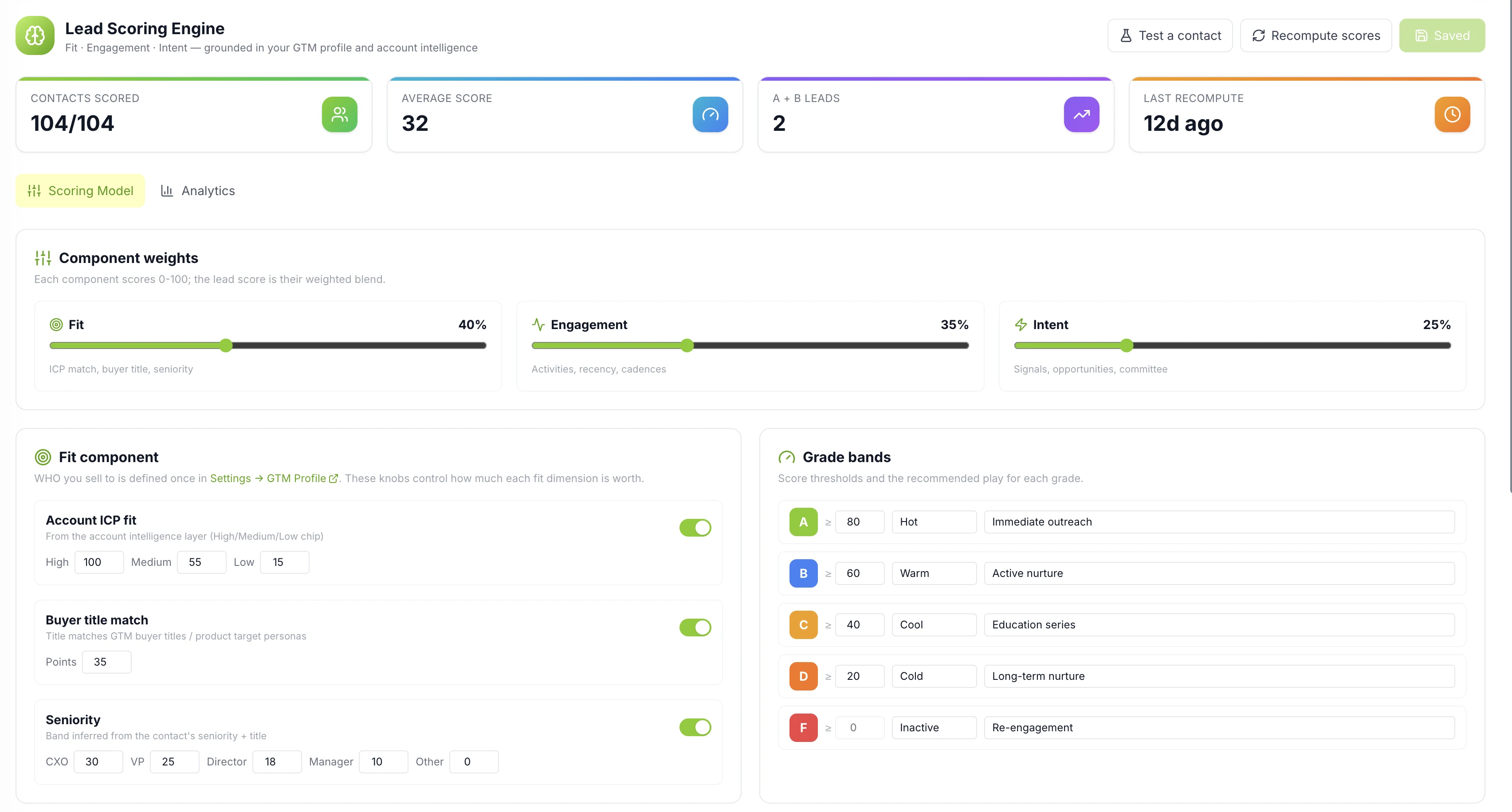The height and width of the screenshot is (812, 1512).
Task: Disable the Account ICP fit toggle
Action: pos(695,527)
